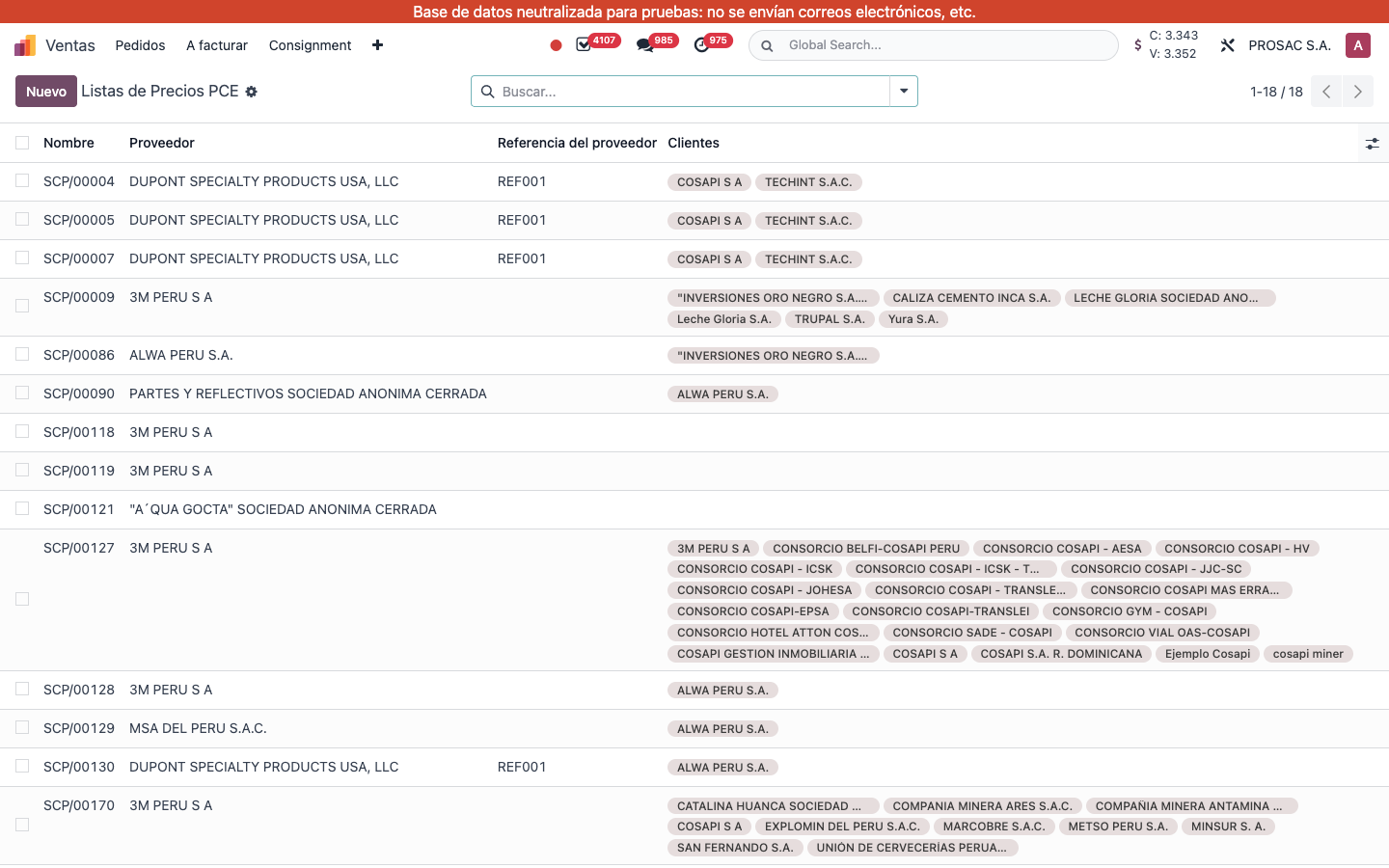Click PARTES Y REFLECTIVOS SOCIEDAD ANONIMA CERRADA
This screenshot has width=1389, height=868.
click(308, 393)
